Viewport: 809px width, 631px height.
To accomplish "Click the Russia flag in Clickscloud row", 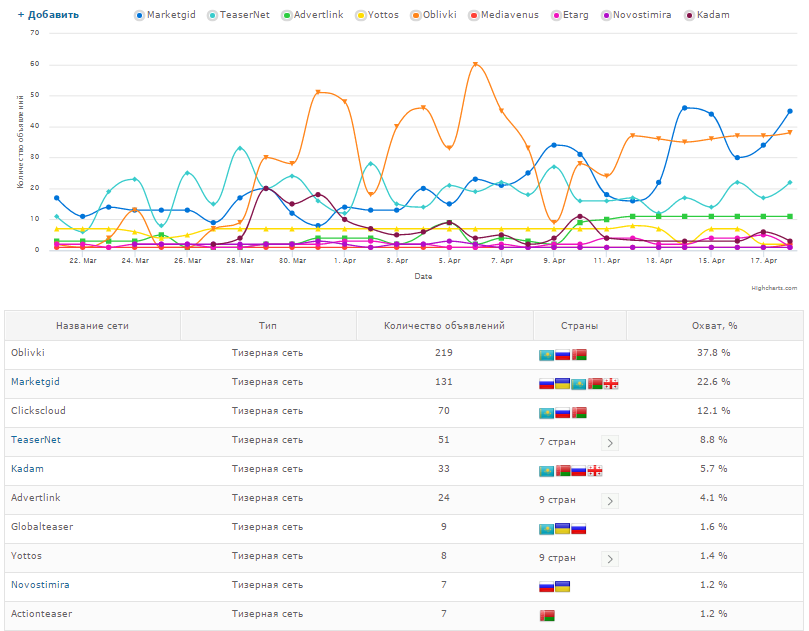I will 563,413.
